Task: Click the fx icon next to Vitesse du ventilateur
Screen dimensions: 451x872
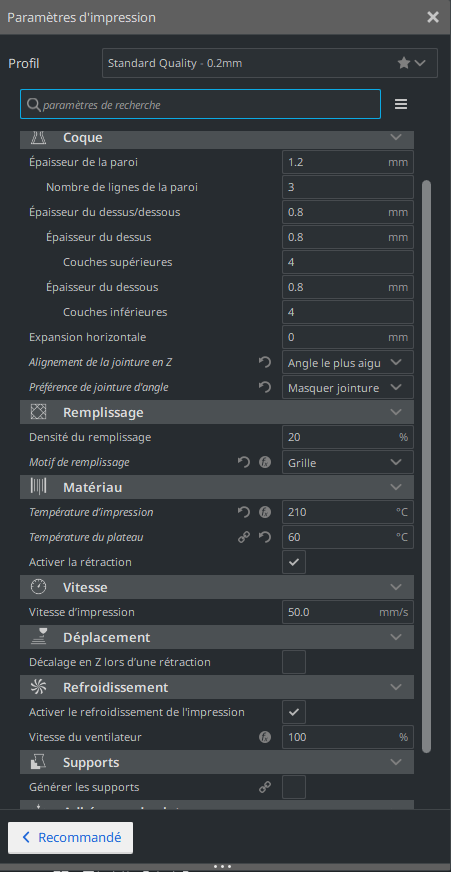Action: pos(265,737)
